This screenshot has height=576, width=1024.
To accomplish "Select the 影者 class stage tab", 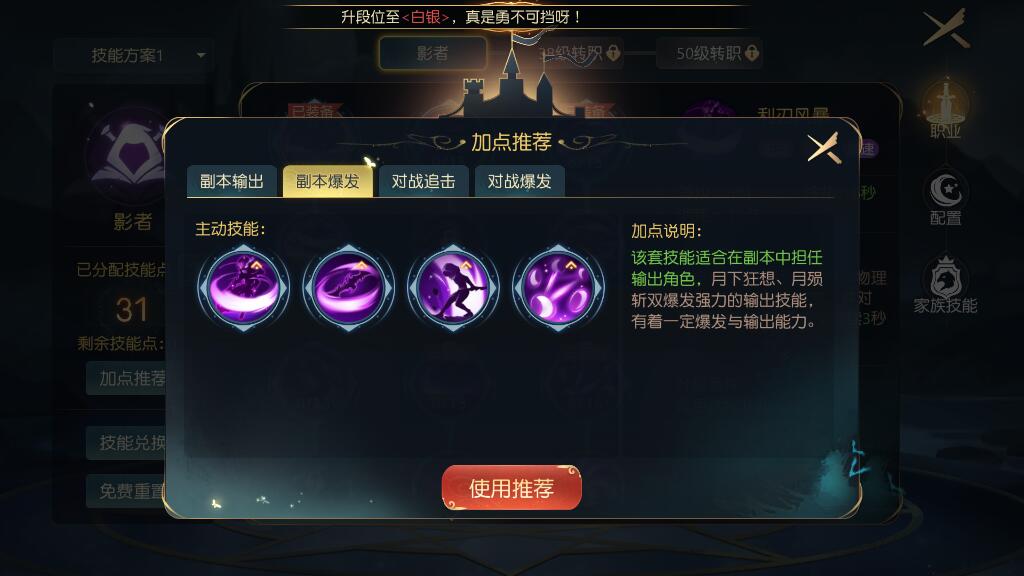I will [432, 53].
